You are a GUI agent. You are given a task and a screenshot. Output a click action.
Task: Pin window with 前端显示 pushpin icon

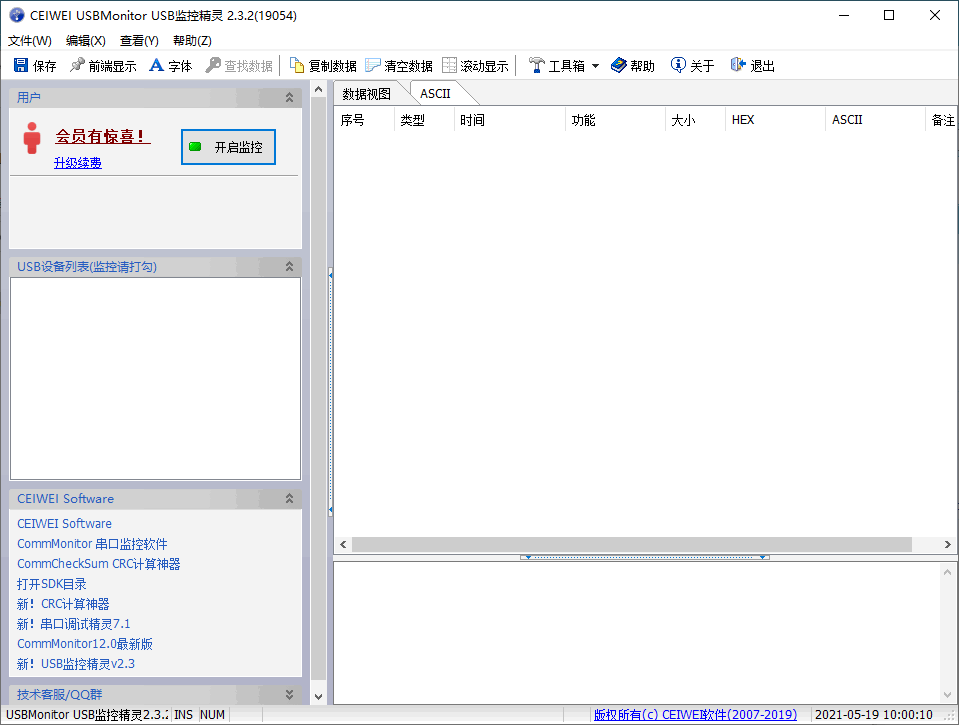77,65
